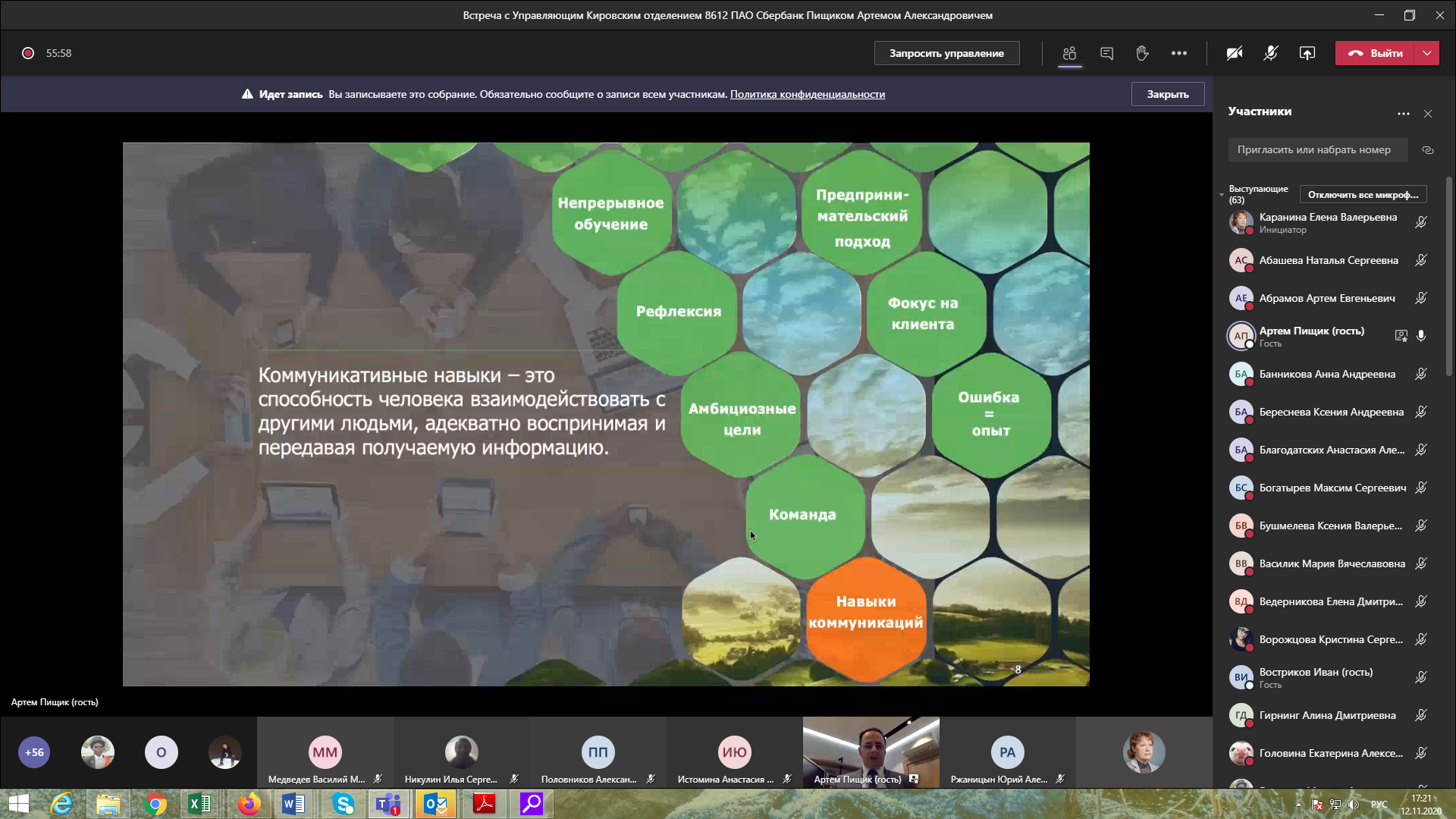
Task: Toggle the camera on
Action: (1235, 53)
